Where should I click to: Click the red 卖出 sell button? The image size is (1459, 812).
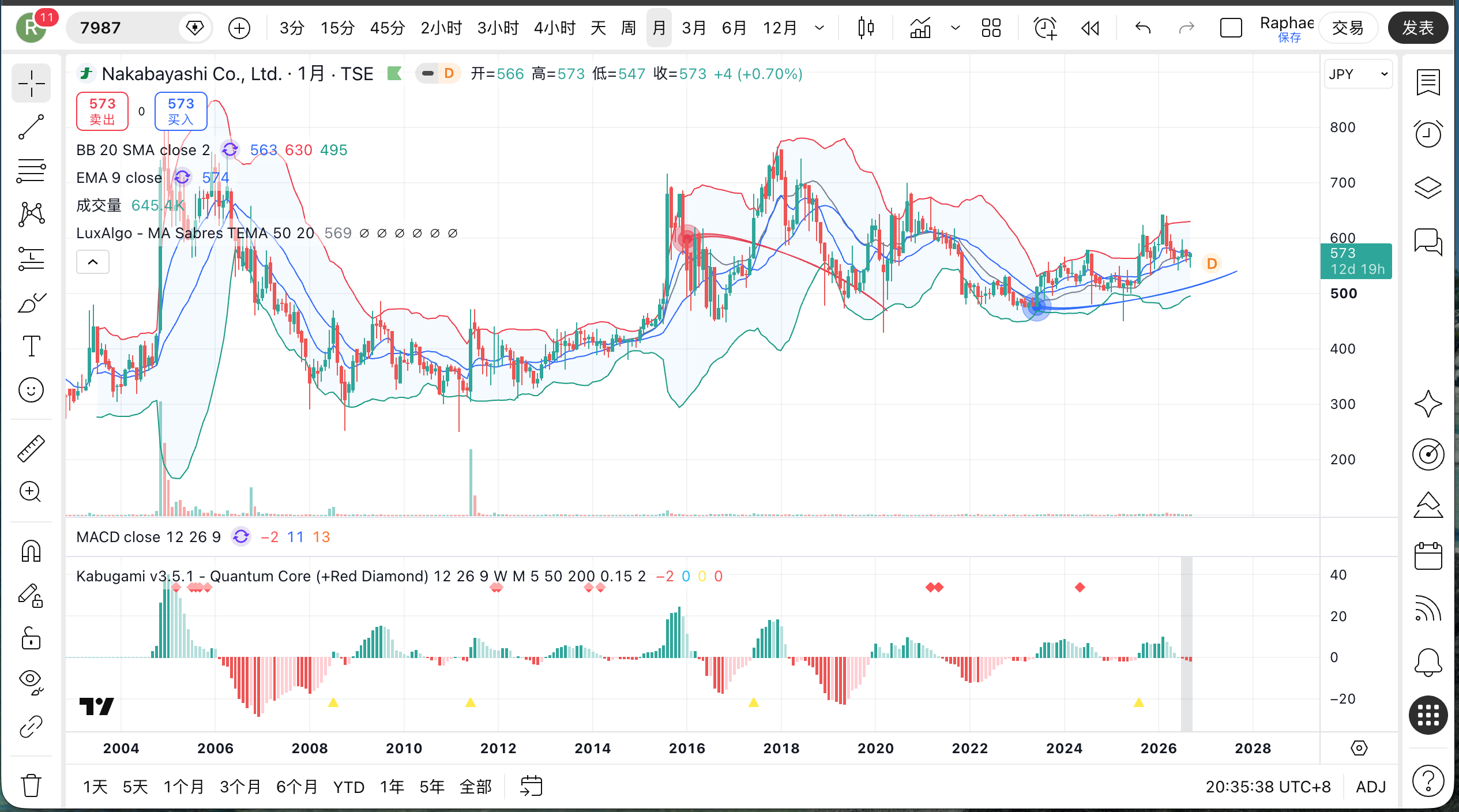(x=103, y=111)
